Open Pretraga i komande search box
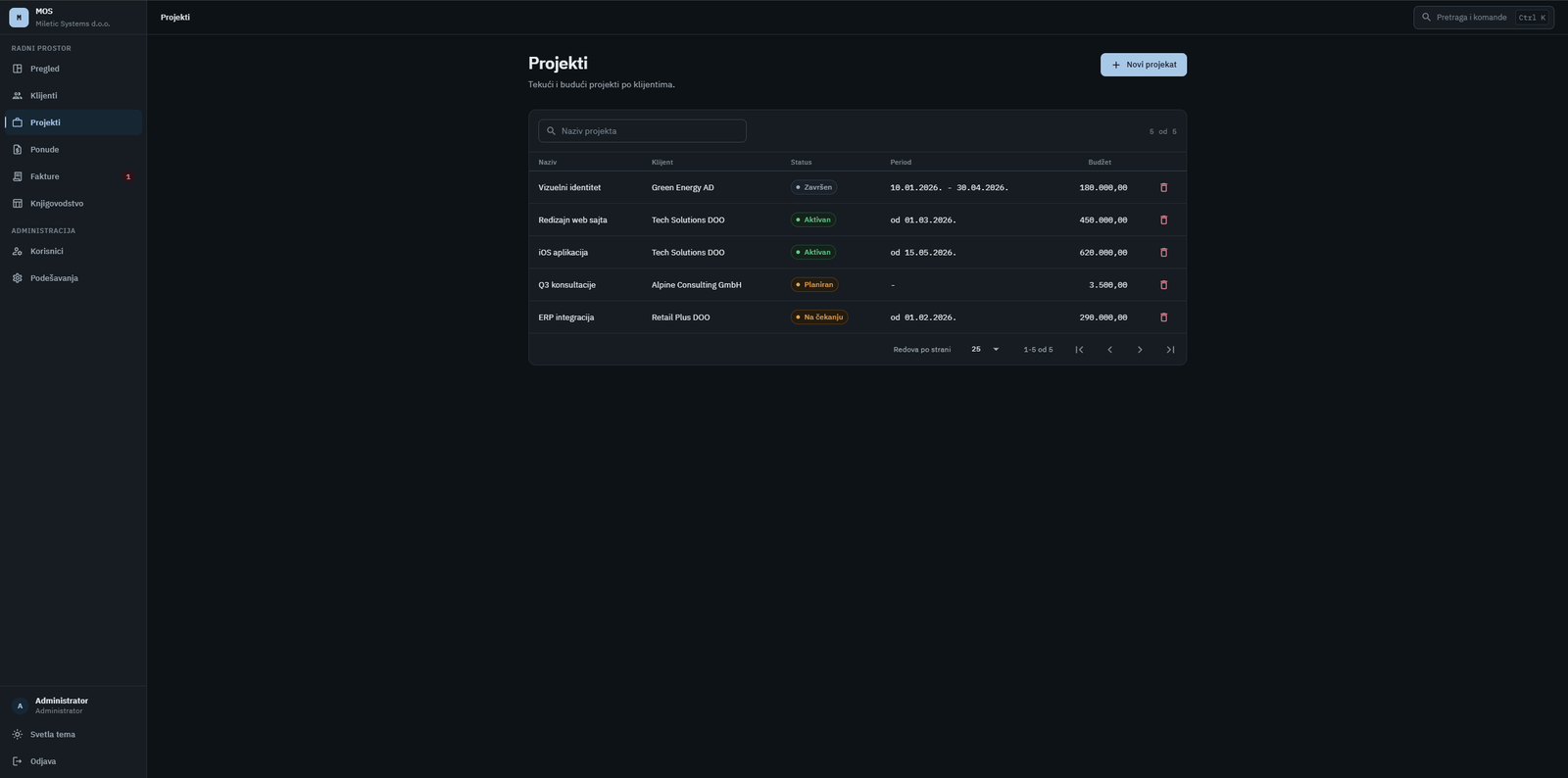Screen dimensions: 1568x778 [x=1483, y=17]
